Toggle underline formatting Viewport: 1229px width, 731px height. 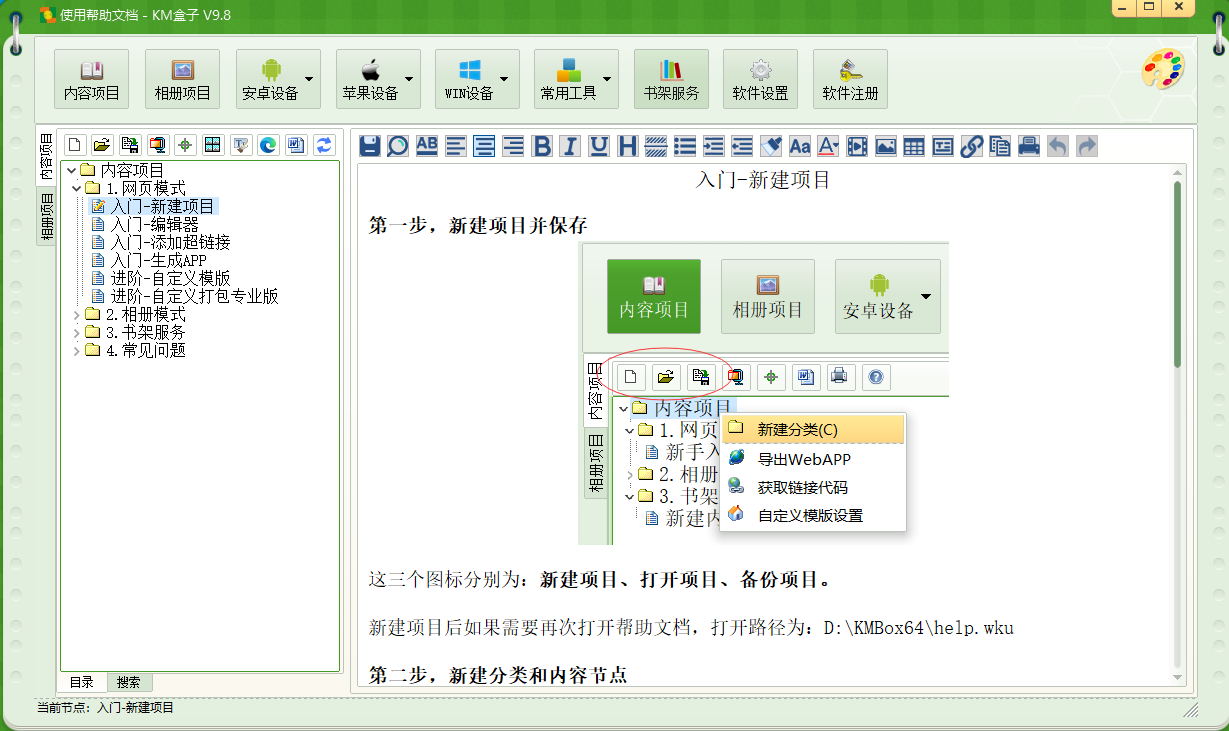tap(599, 146)
